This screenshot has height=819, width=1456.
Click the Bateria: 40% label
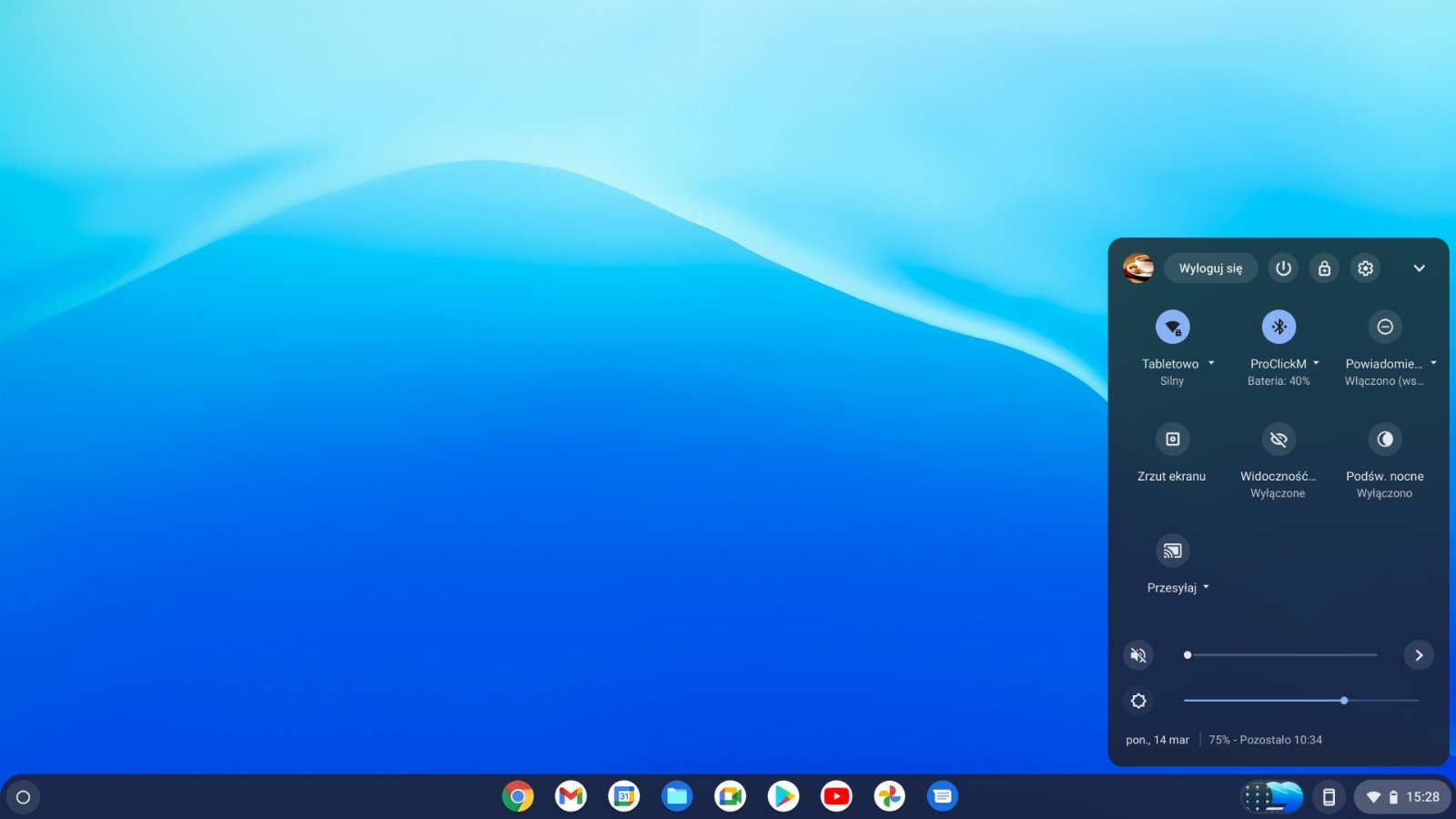point(1279,381)
